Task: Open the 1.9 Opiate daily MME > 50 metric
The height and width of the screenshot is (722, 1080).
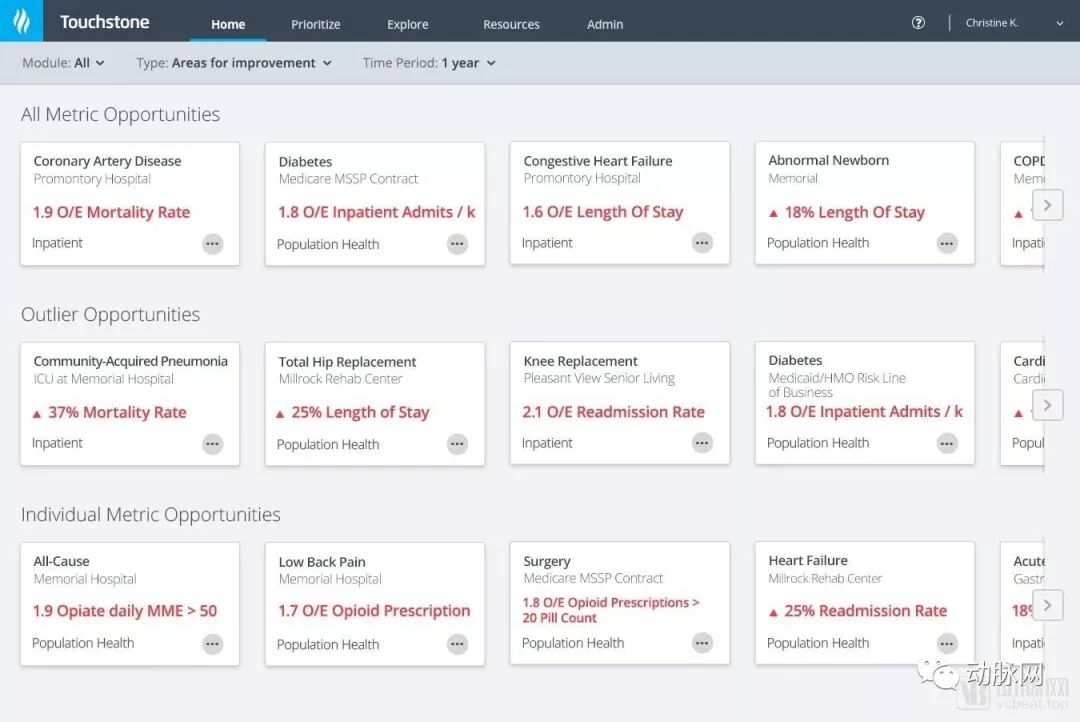Action: [x=125, y=610]
